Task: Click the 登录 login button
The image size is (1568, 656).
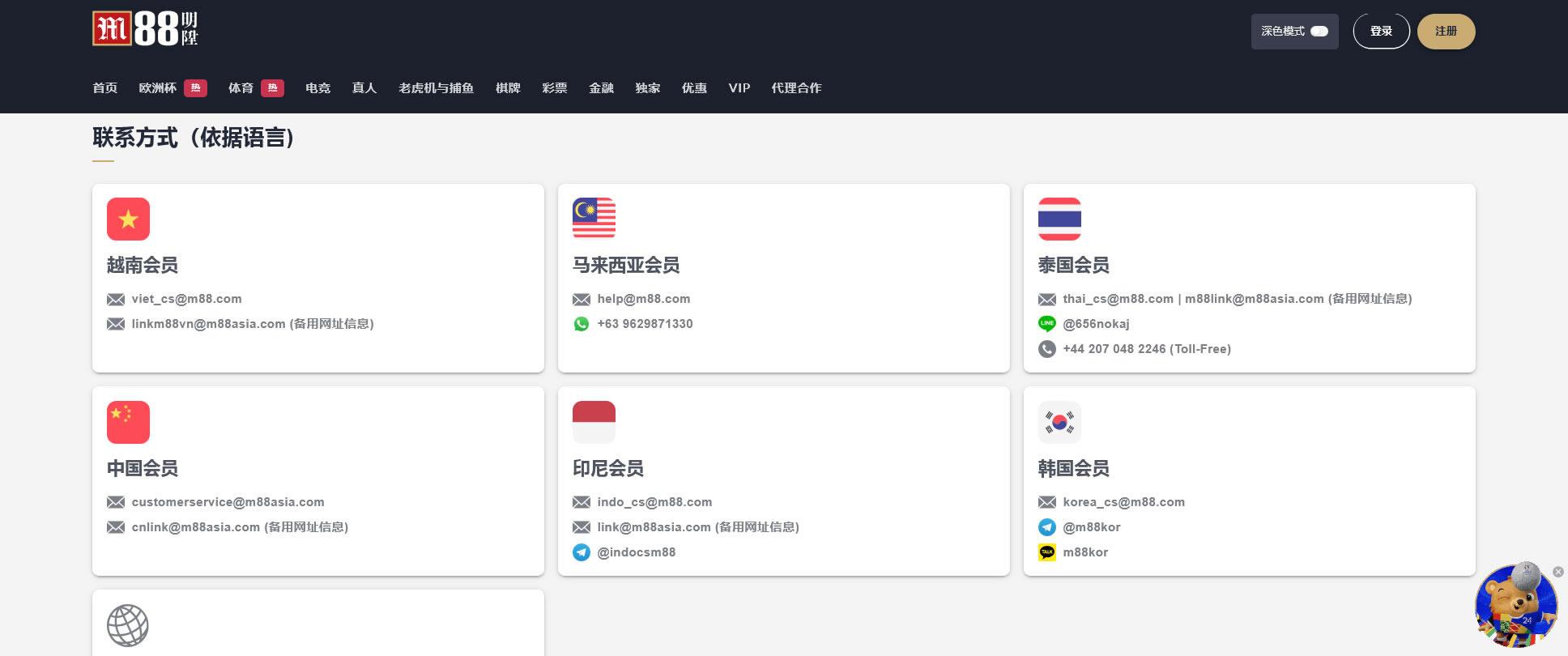Action: (1382, 32)
